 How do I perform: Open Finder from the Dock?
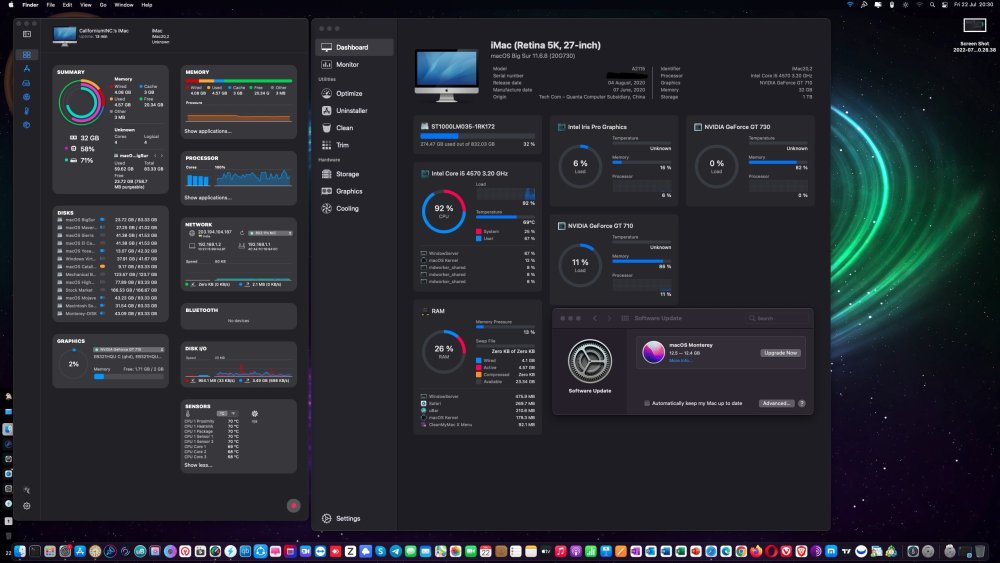click(x=20, y=552)
